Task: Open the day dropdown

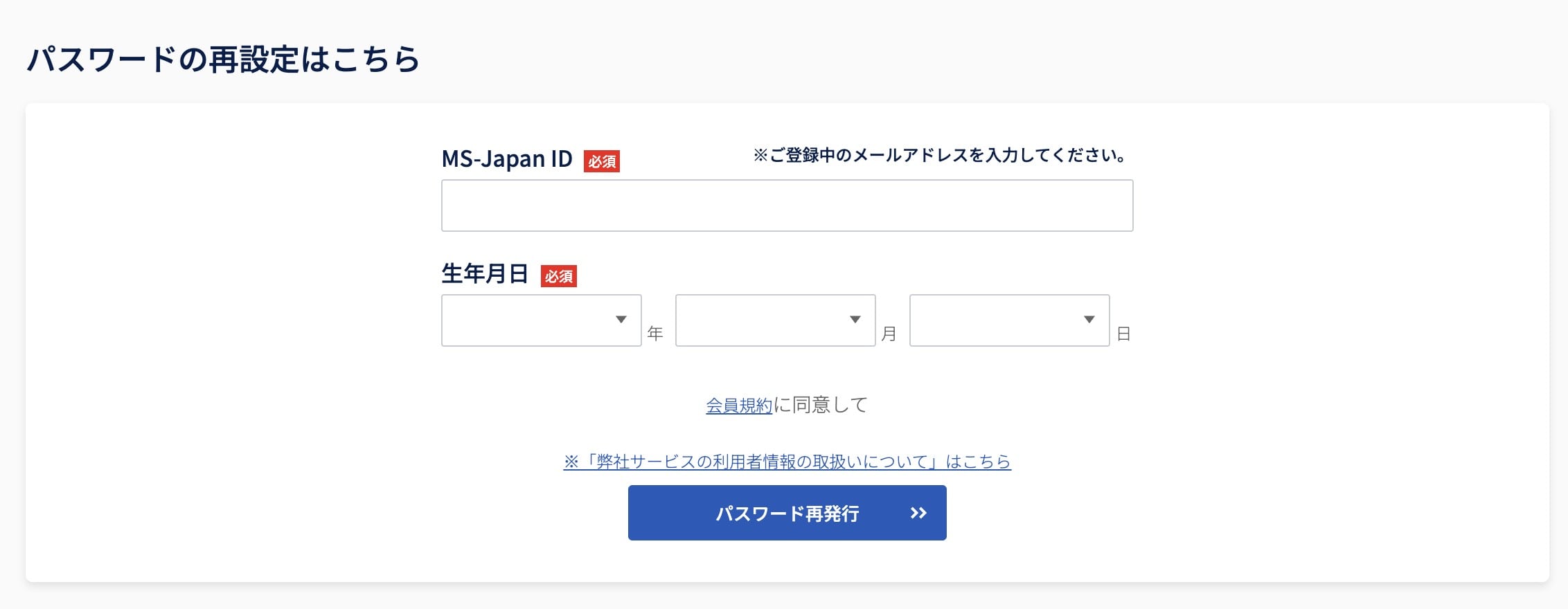Action: tap(1008, 320)
